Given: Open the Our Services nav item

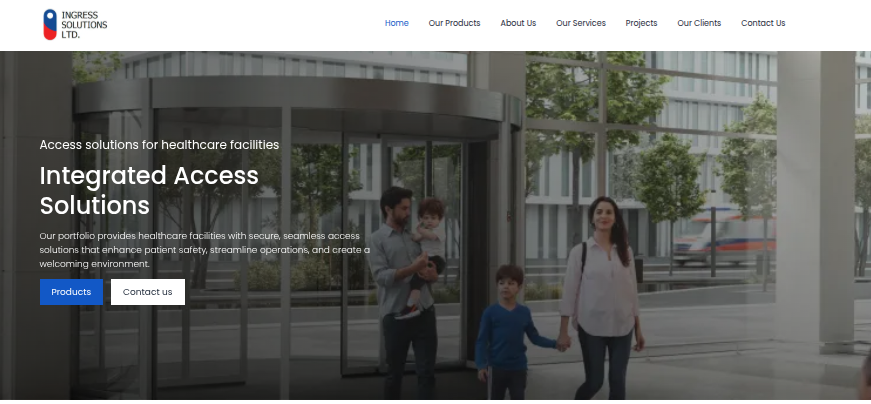Looking at the screenshot, I should (x=581, y=23).
